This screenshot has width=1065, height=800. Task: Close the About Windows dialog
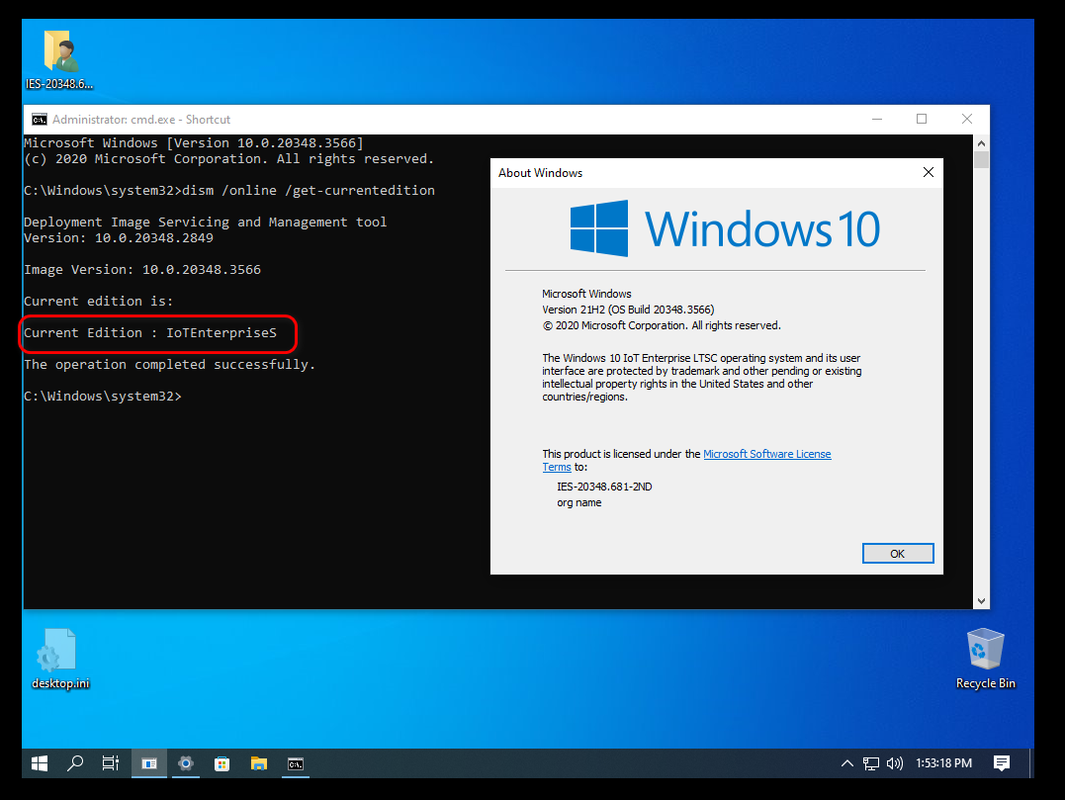click(x=928, y=172)
